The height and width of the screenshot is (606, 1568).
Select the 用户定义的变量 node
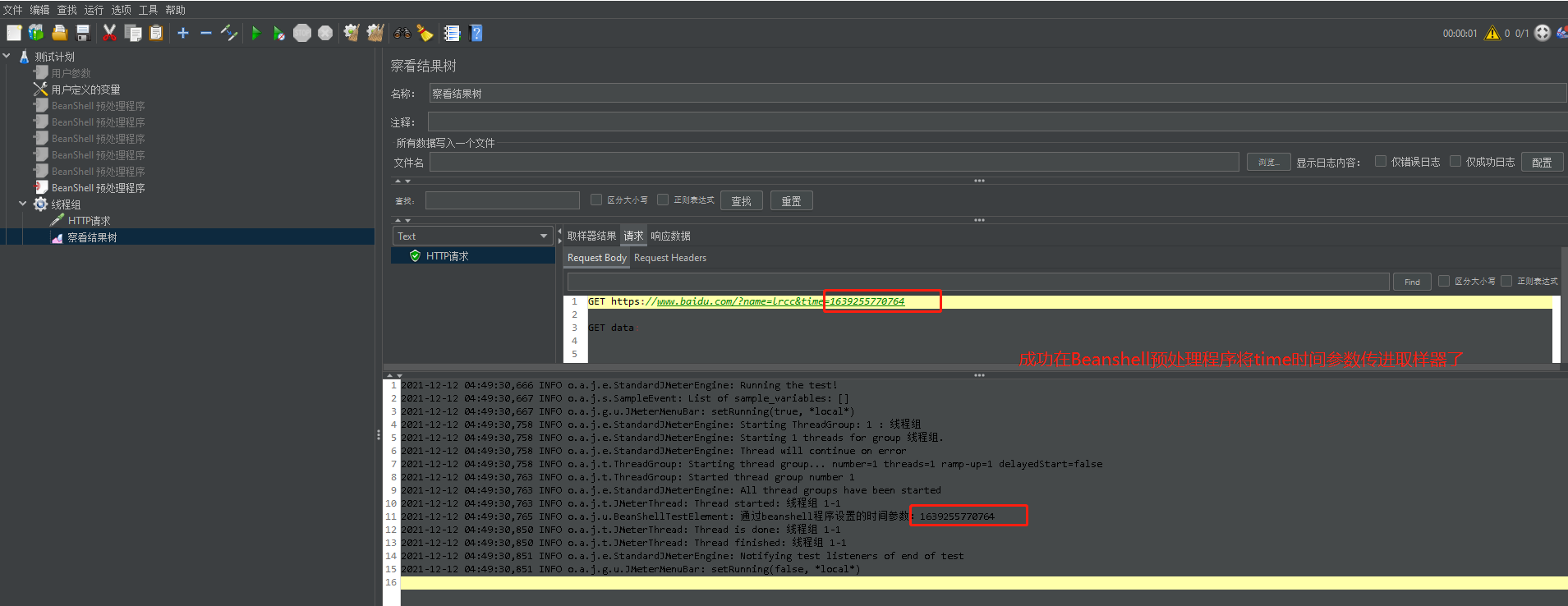[x=85, y=90]
